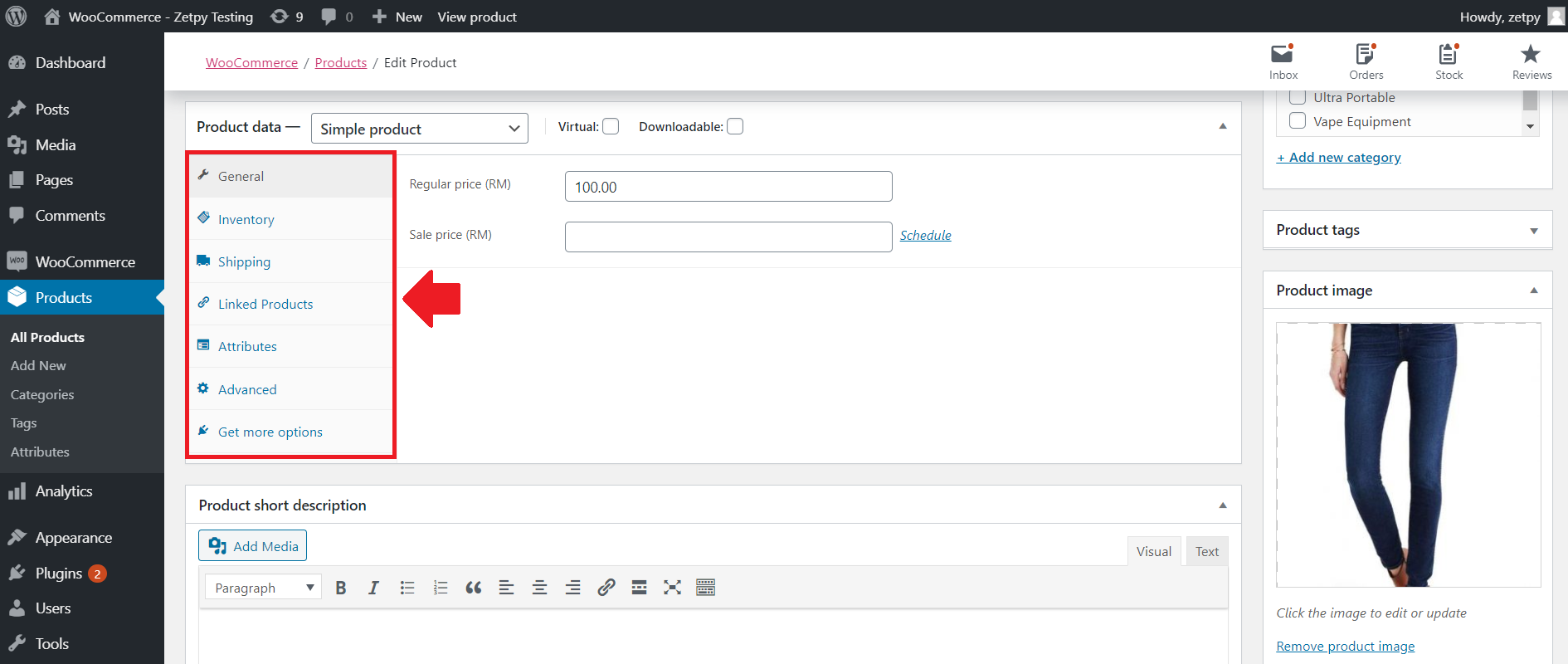Viewport: 1568px width, 664px height.
Task: Open WooCommerce - Zetpy Testing site menu
Action: [x=149, y=17]
